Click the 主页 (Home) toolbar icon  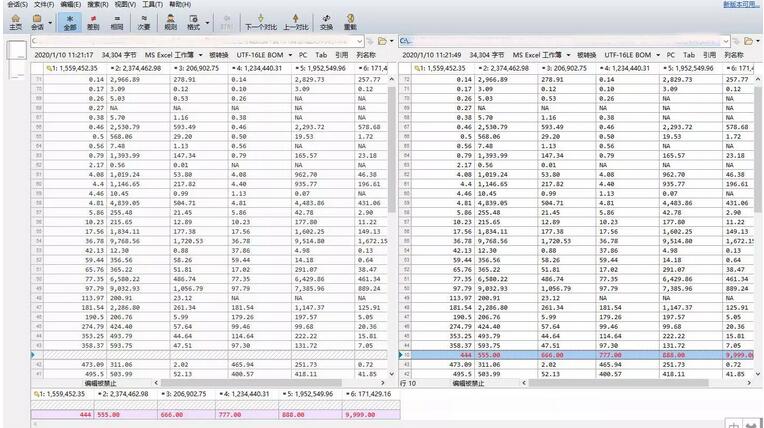click(x=14, y=21)
